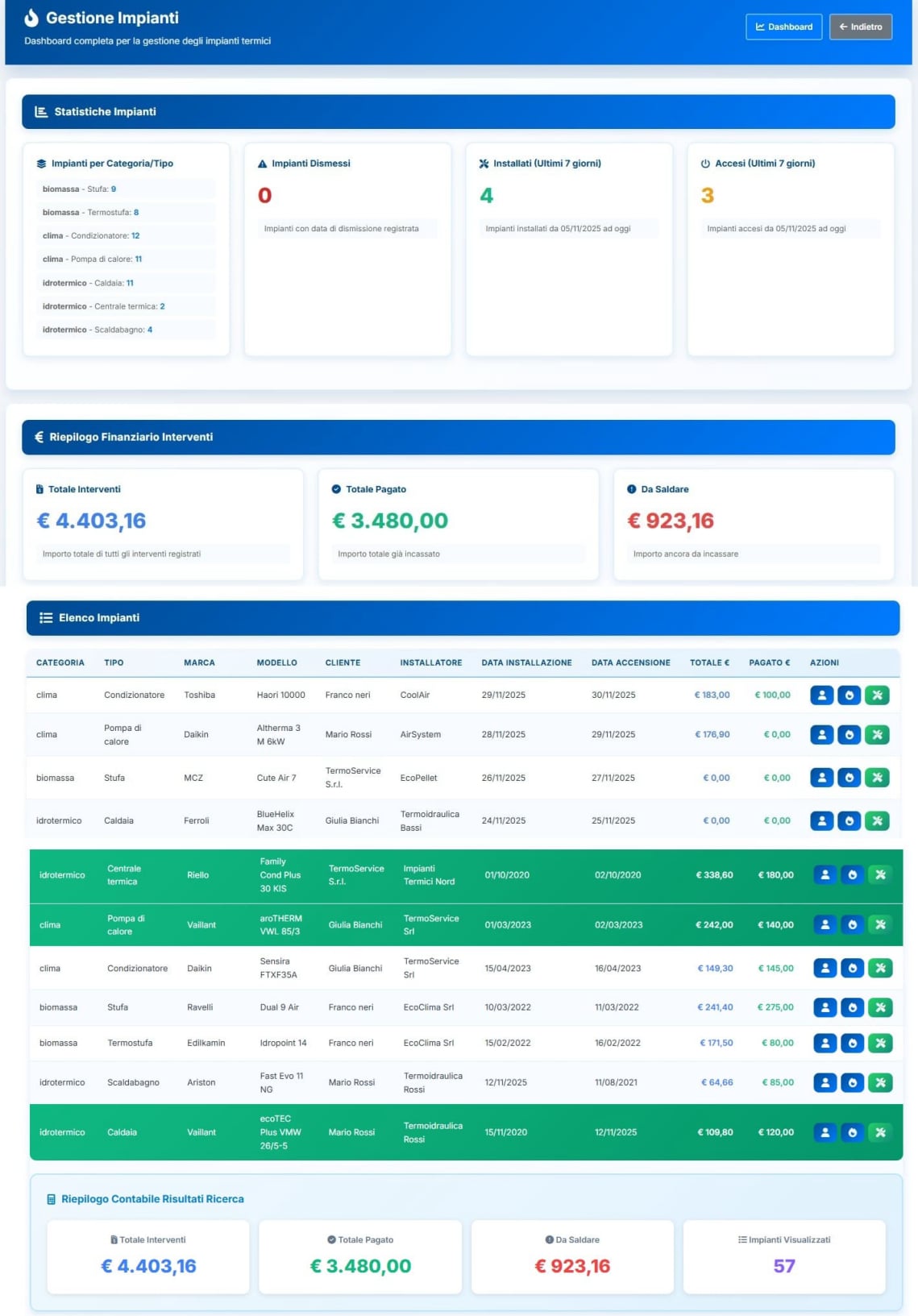
Task: Click the flame icon for Edilkamin Idropoint row
Action: coord(852,1043)
